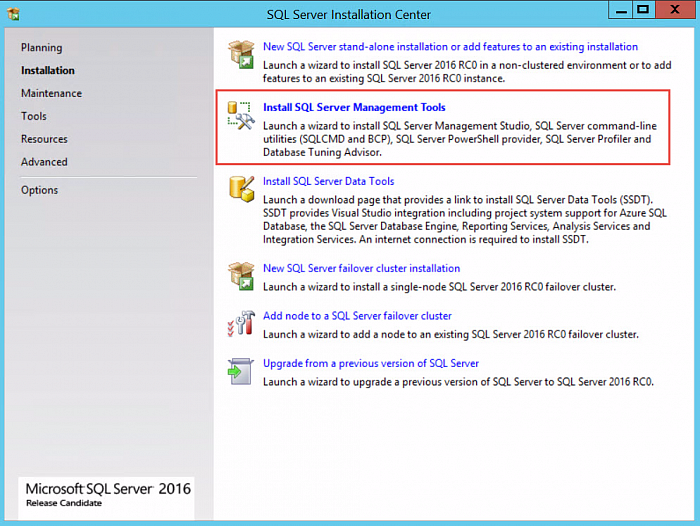Open the Tools section in sidebar
Image resolution: width=700 pixels, height=526 pixels.
[x=34, y=116]
